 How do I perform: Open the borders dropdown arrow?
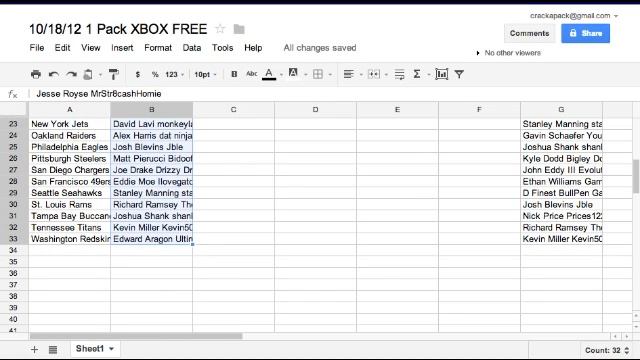pos(330,75)
